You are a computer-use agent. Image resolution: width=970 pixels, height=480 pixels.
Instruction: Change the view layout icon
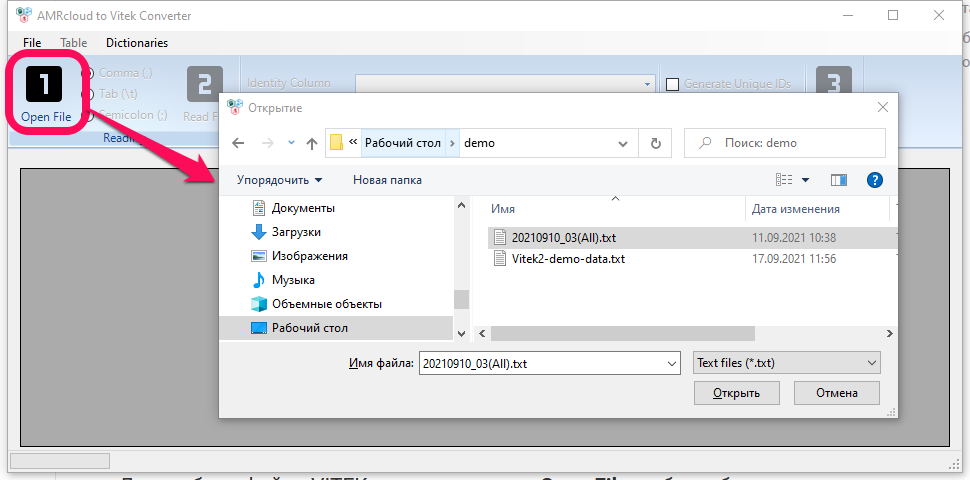(784, 180)
